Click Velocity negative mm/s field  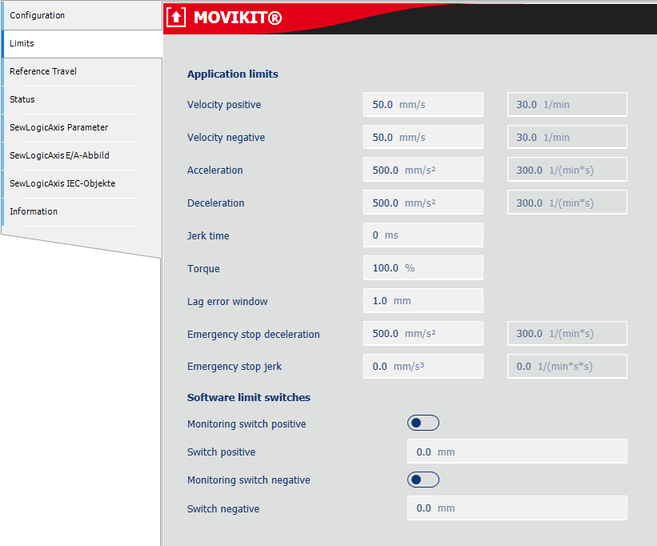(x=423, y=138)
